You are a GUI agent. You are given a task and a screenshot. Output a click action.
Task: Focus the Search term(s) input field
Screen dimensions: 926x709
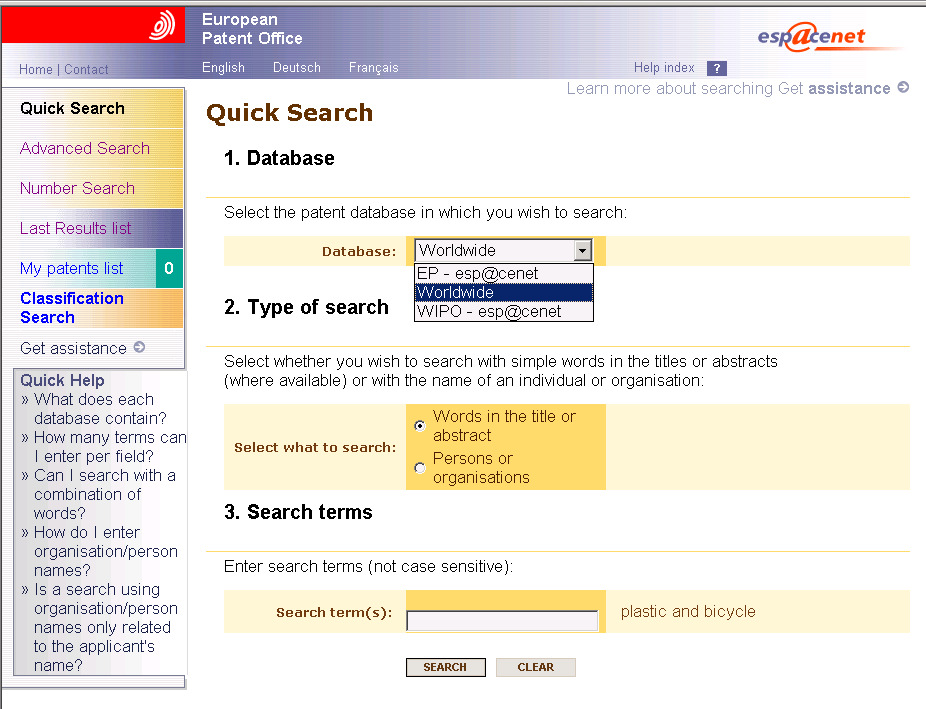click(502, 620)
